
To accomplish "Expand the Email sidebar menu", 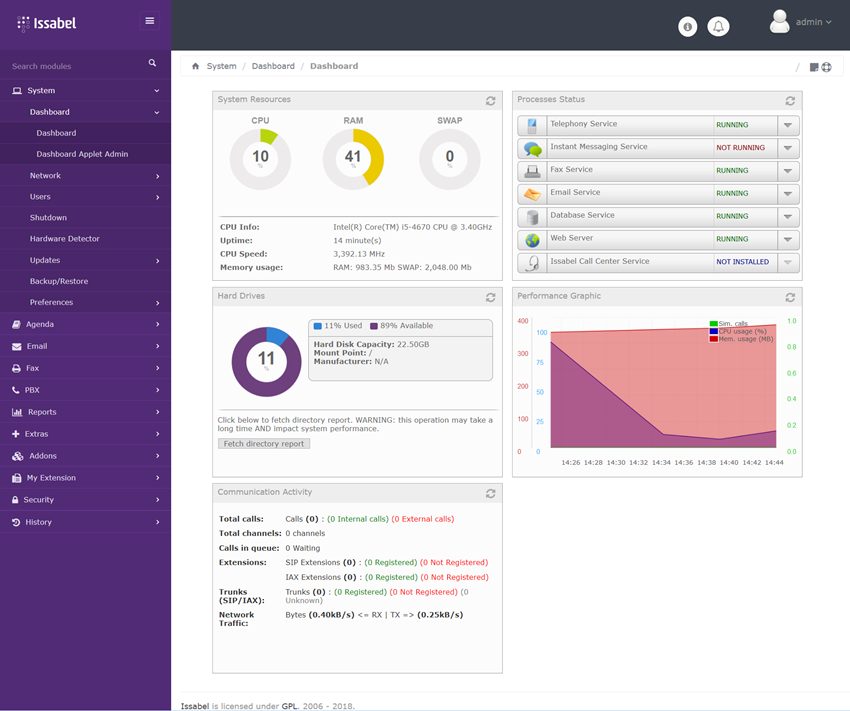I will 85,346.
